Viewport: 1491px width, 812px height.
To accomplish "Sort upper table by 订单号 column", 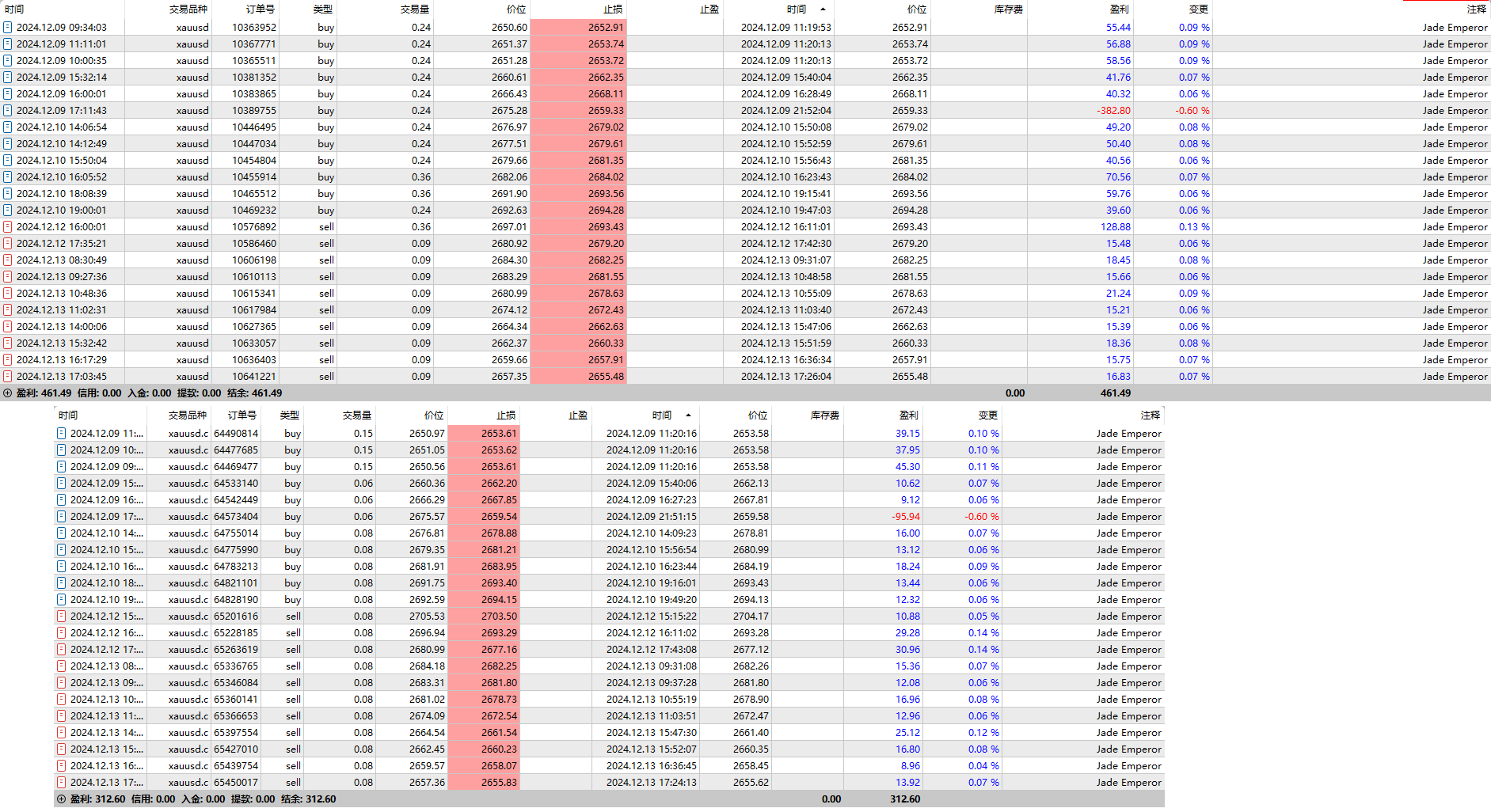I will [x=261, y=9].
